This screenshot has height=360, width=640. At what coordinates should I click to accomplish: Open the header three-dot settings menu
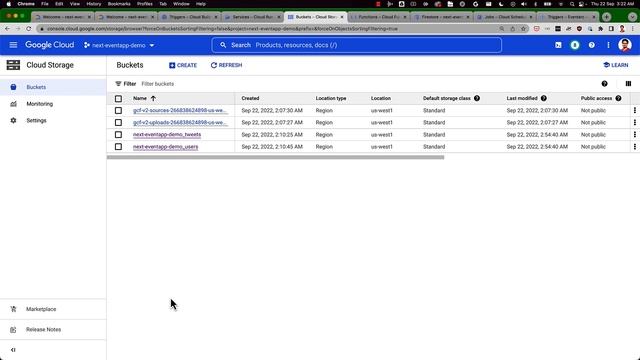coord(608,45)
